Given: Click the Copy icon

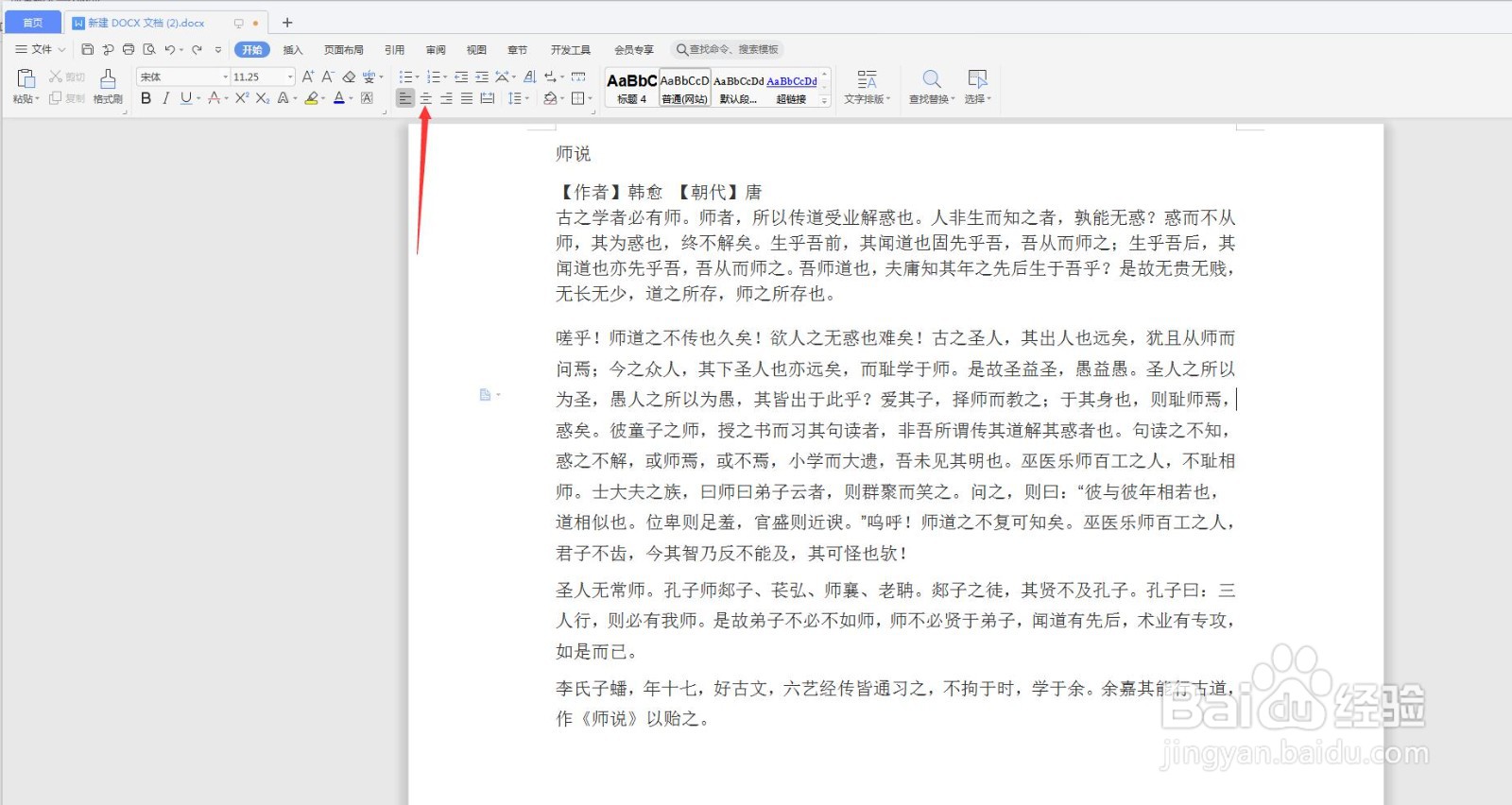Looking at the screenshot, I should pos(55,97).
